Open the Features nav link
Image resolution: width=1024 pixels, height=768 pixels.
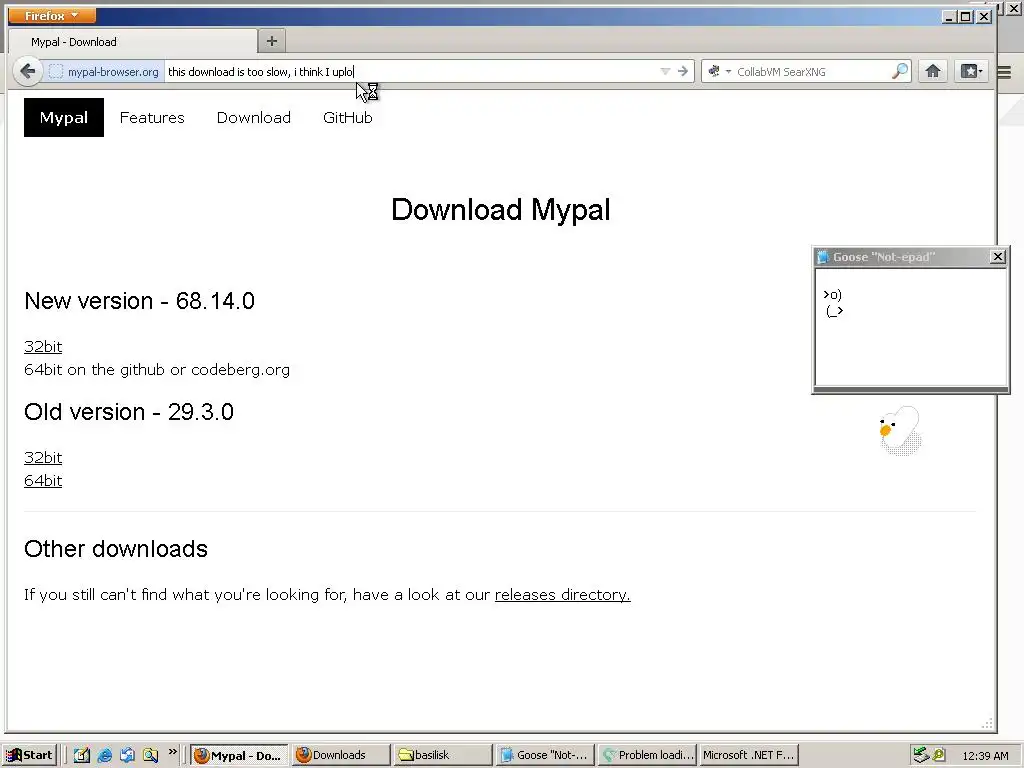pos(152,118)
